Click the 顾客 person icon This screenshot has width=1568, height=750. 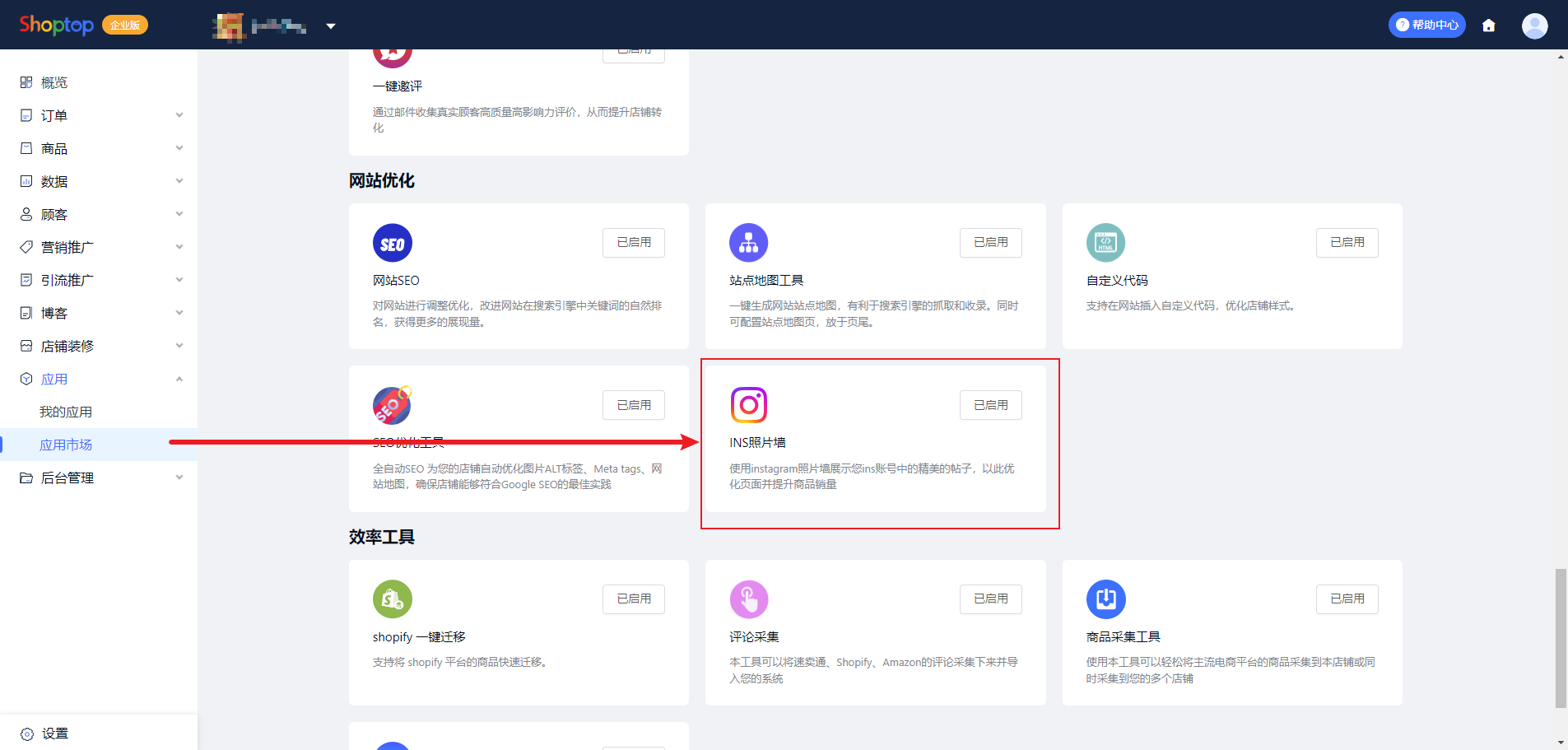tap(26, 214)
